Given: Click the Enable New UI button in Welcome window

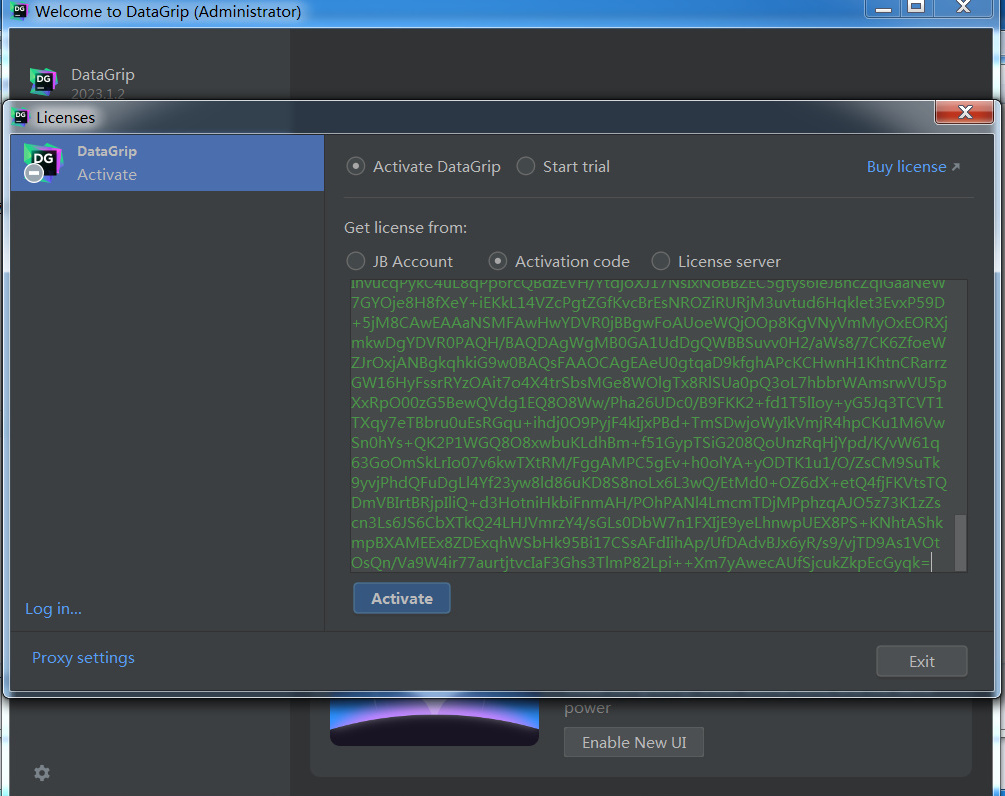Looking at the screenshot, I should pyautogui.click(x=634, y=742).
